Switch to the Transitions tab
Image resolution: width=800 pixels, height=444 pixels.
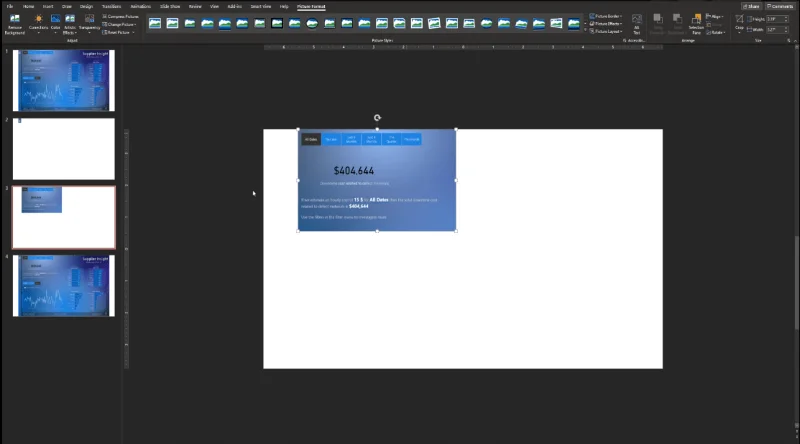click(x=111, y=7)
